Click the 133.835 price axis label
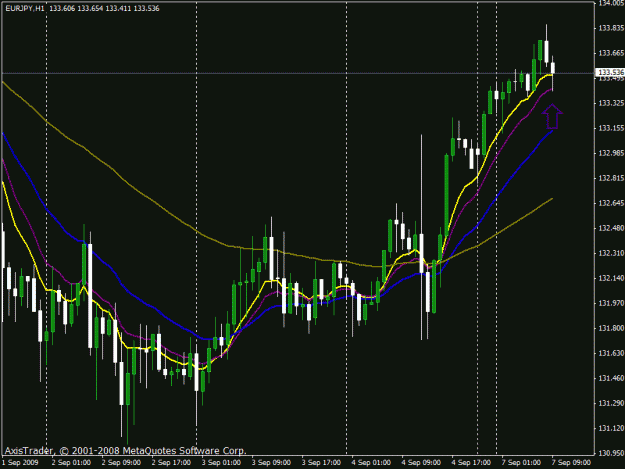 pyautogui.click(x=611, y=28)
